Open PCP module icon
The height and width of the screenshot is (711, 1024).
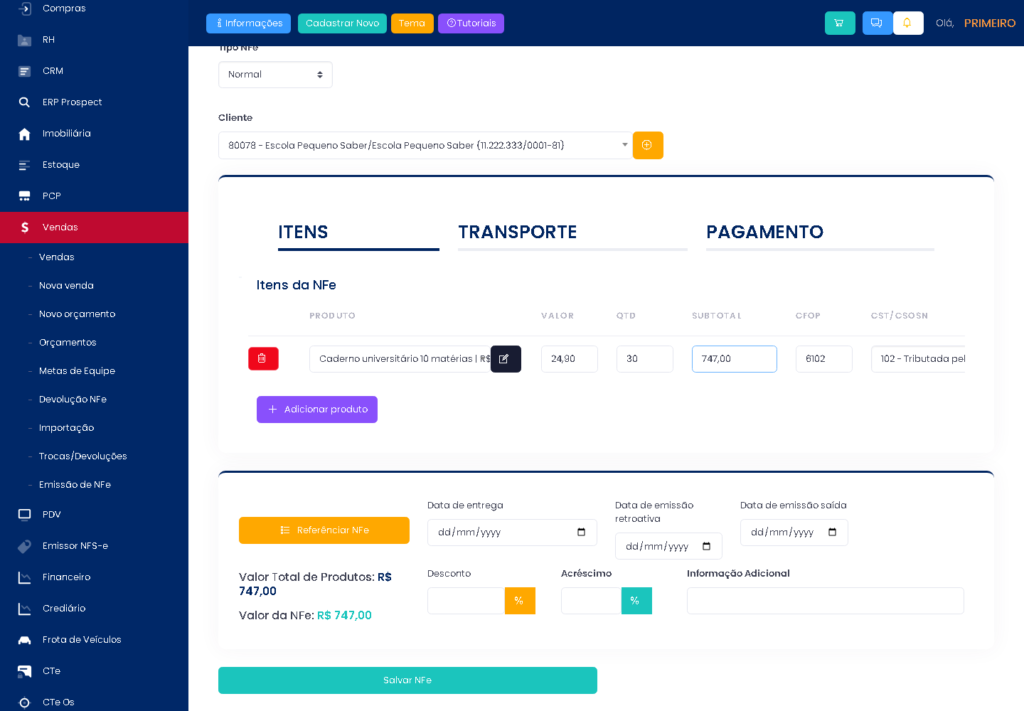(x=24, y=196)
